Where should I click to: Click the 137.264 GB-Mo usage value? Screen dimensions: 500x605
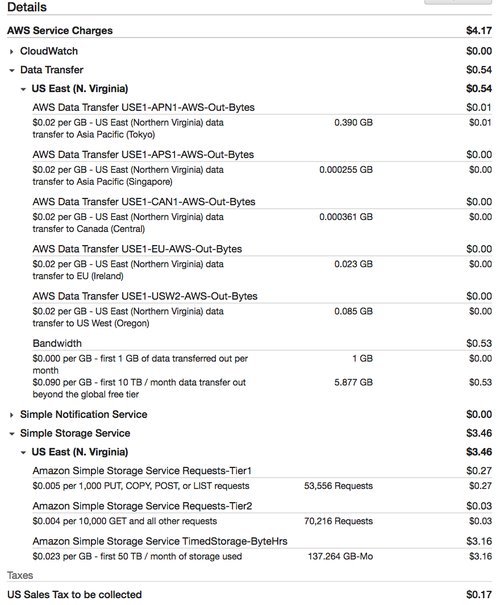point(340,556)
